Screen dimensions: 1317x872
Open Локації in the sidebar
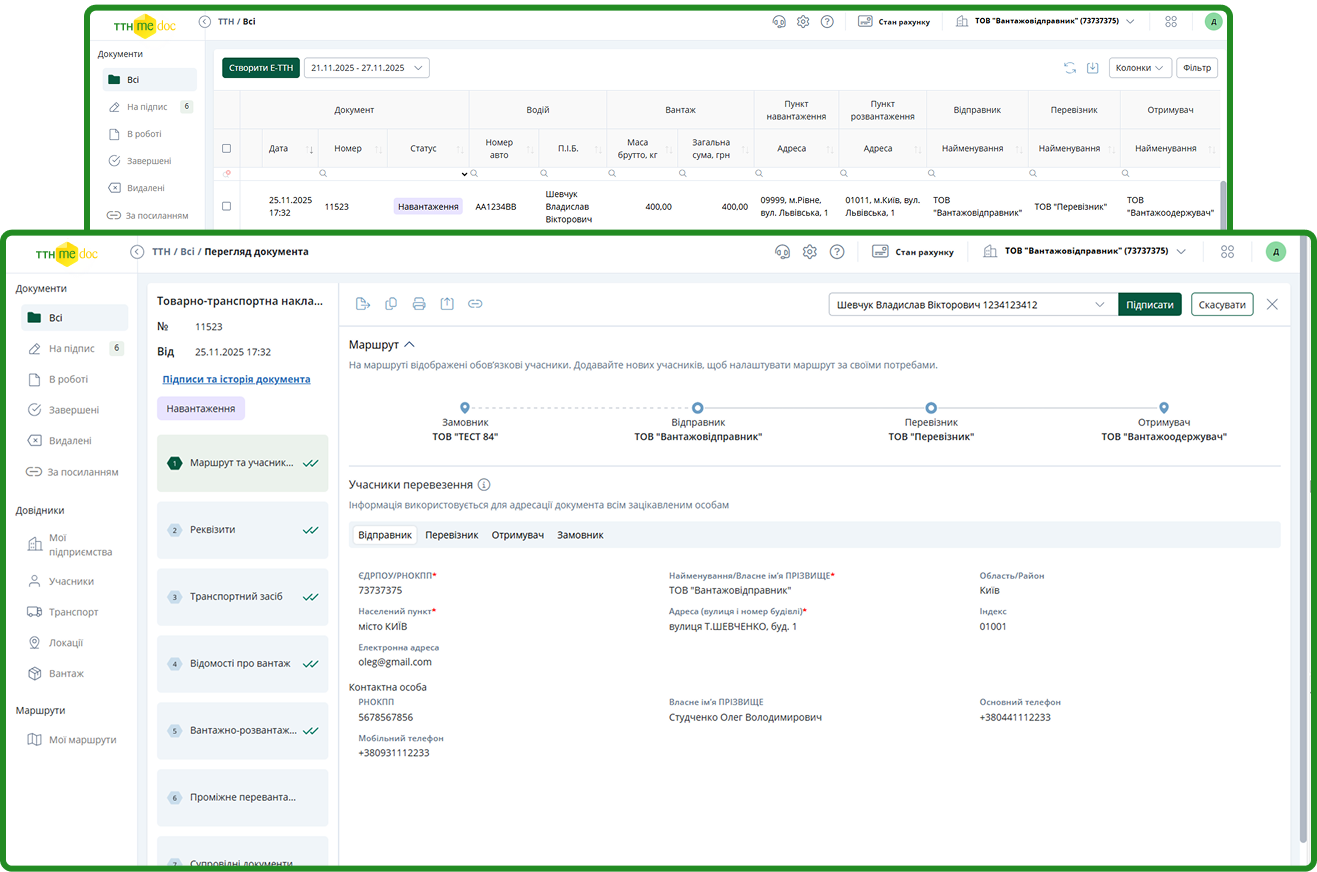tap(66, 643)
